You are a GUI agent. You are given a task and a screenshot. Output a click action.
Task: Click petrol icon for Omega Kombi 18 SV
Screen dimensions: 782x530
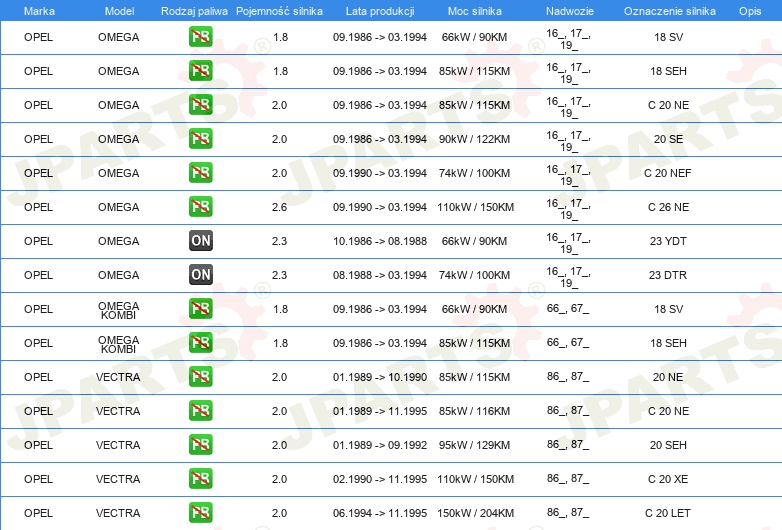200,309
